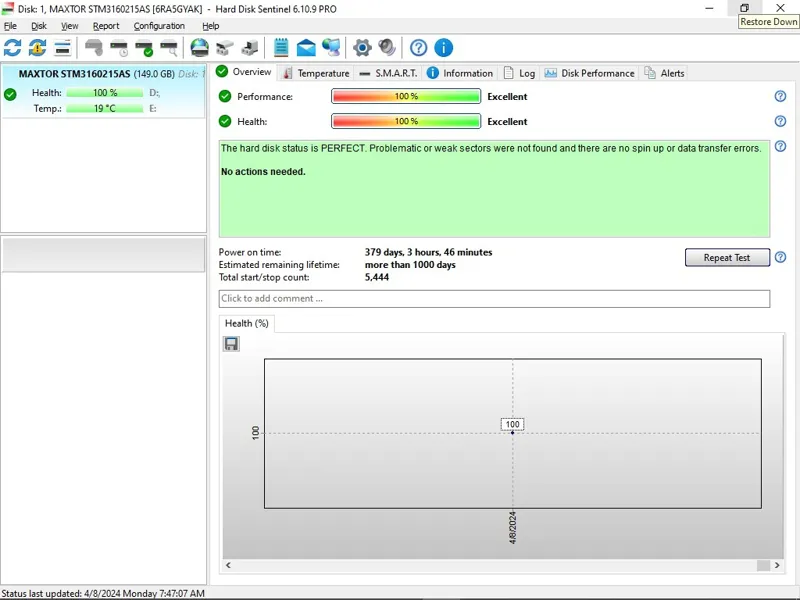The width and height of the screenshot is (800, 600).
Task: Click the 5,444 start/stop count value
Action: (377, 277)
